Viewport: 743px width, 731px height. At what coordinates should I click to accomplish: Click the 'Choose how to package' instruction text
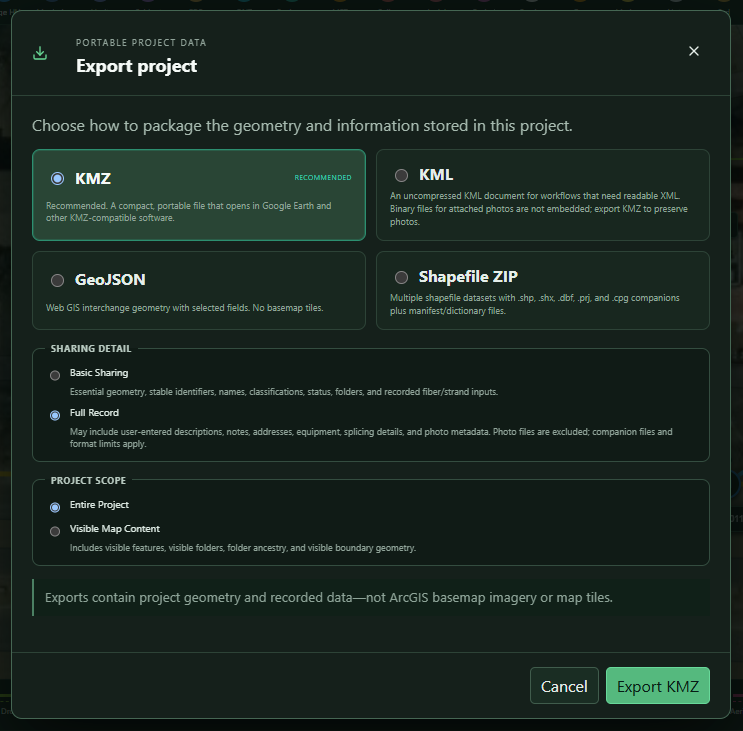(302, 126)
